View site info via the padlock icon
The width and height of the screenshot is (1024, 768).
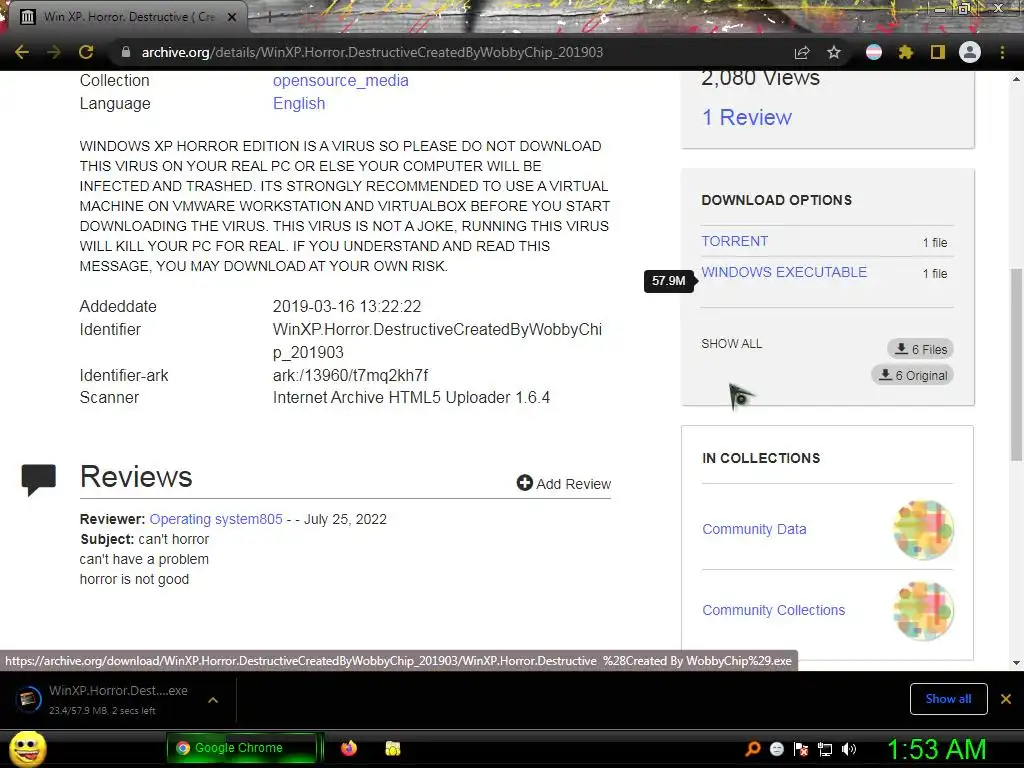125,52
